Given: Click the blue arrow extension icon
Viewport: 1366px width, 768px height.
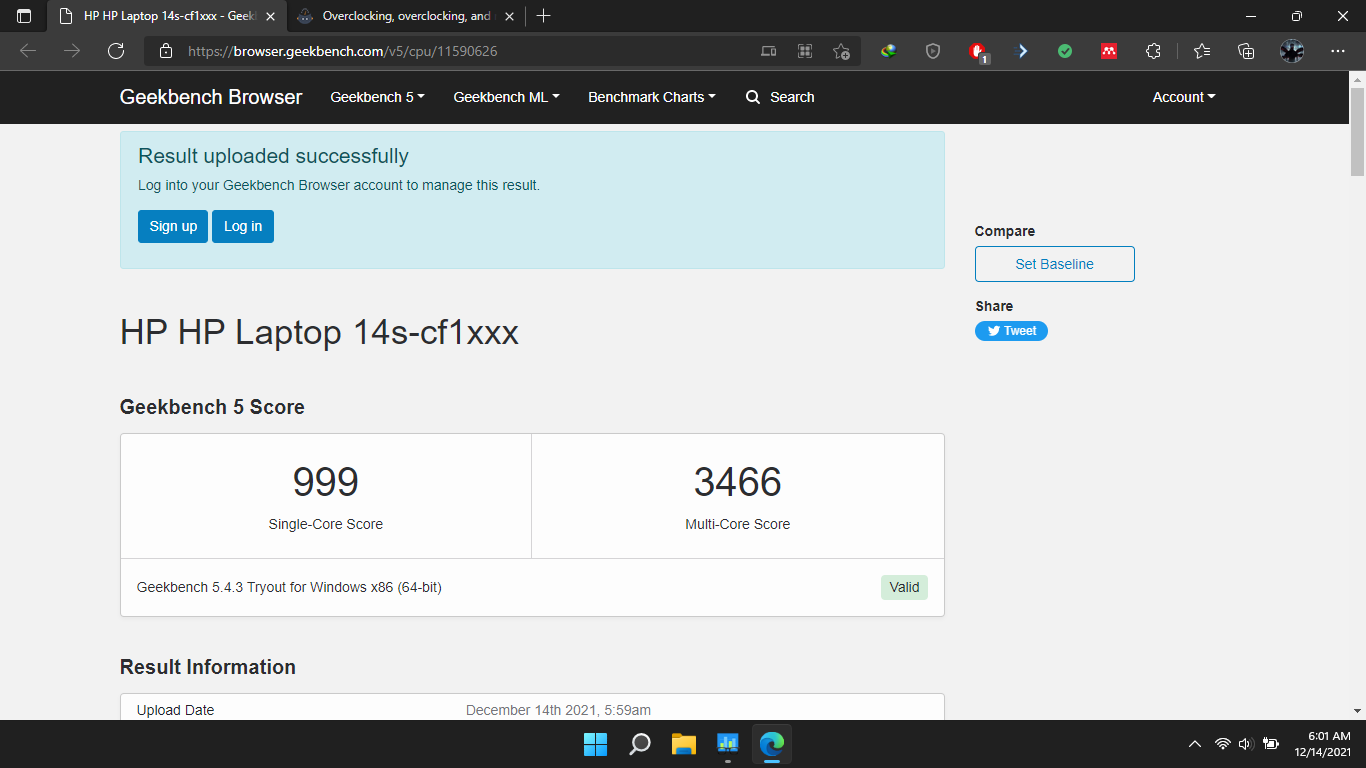Looking at the screenshot, I should (x=1022, y=51).
